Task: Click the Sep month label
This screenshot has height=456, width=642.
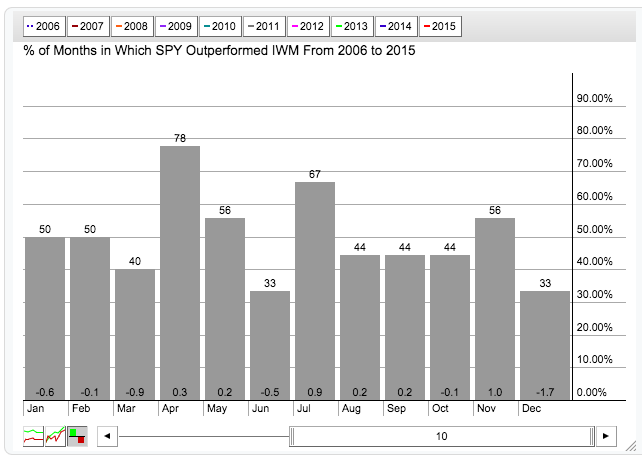Action: [x=396, y=409]
